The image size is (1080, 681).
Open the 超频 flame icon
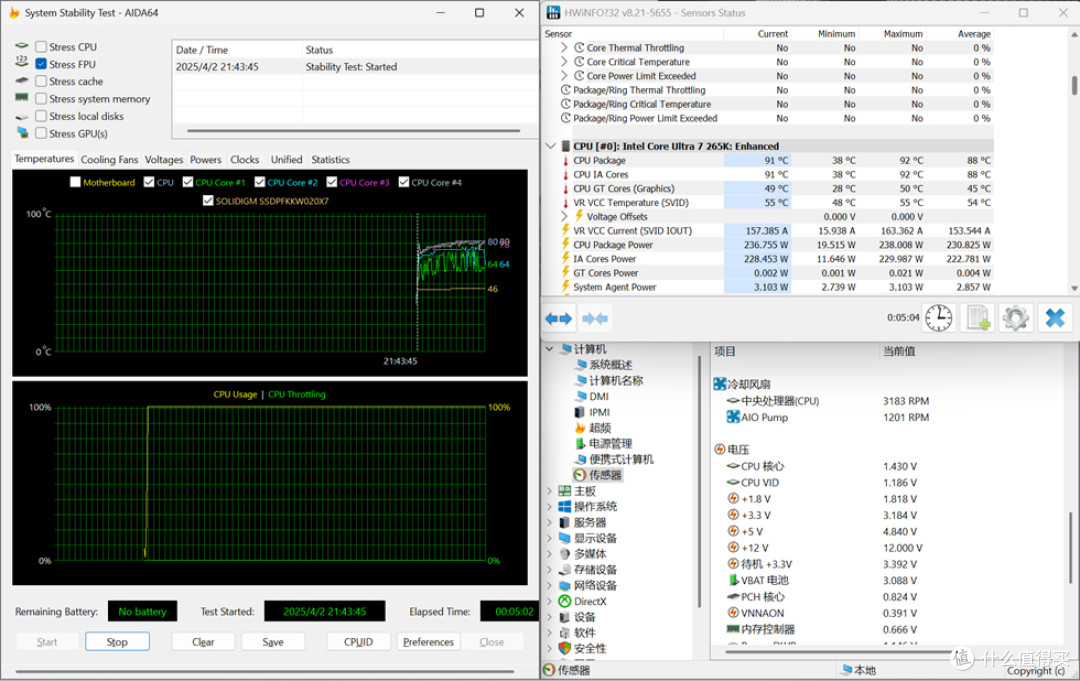(580, 428)
